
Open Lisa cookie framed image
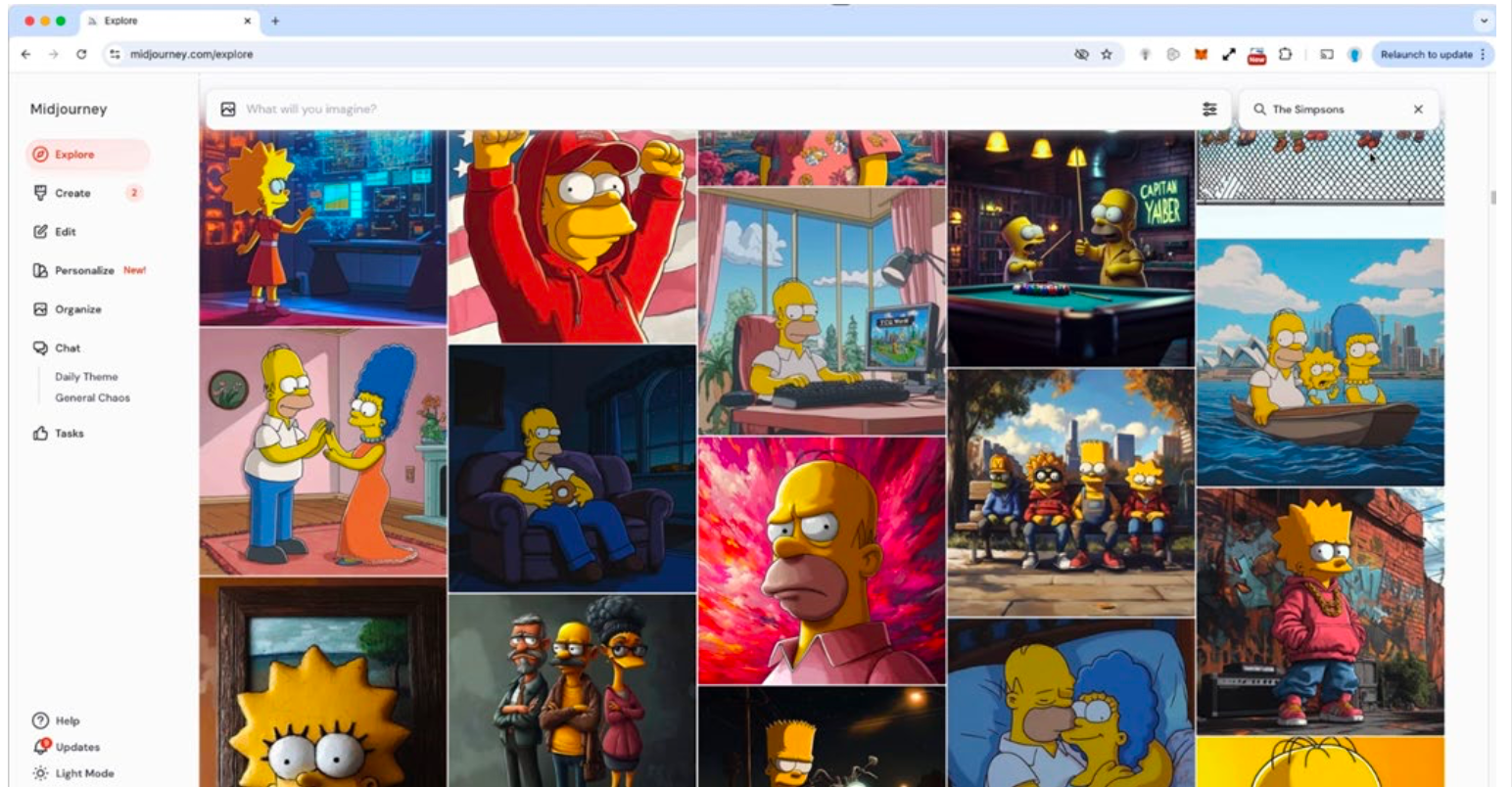[x=323, y=682]
